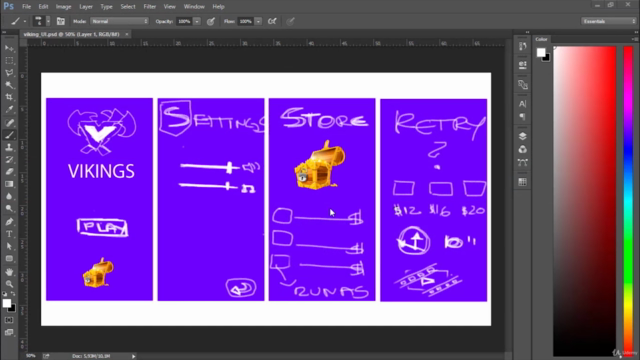Expand the icon panel dock arrows

pos(527,32)
